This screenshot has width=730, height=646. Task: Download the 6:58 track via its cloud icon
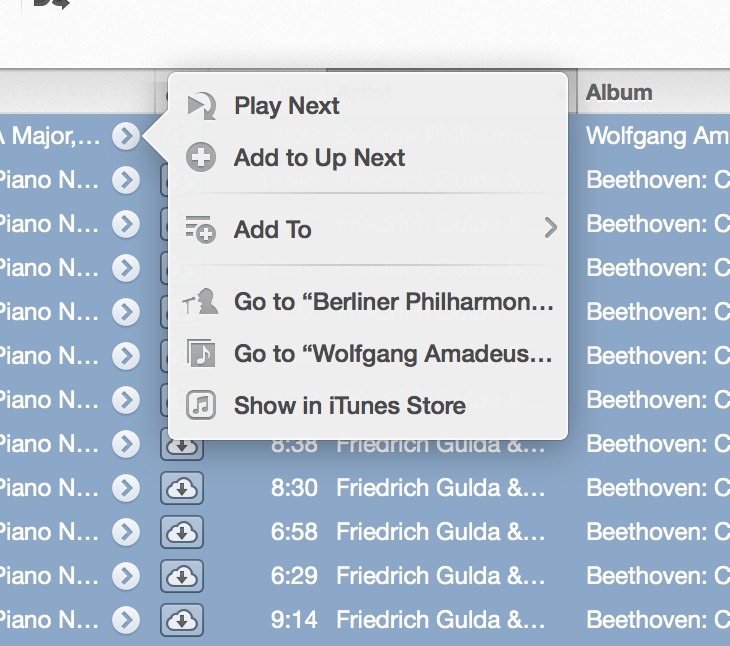182,532
